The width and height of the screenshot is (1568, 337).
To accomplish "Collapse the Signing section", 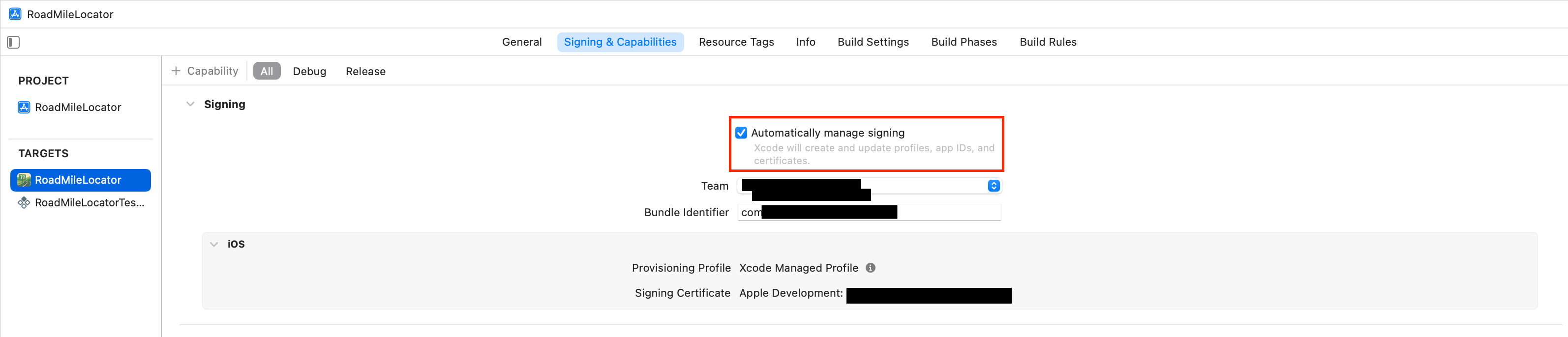I will tap(190, 104).
